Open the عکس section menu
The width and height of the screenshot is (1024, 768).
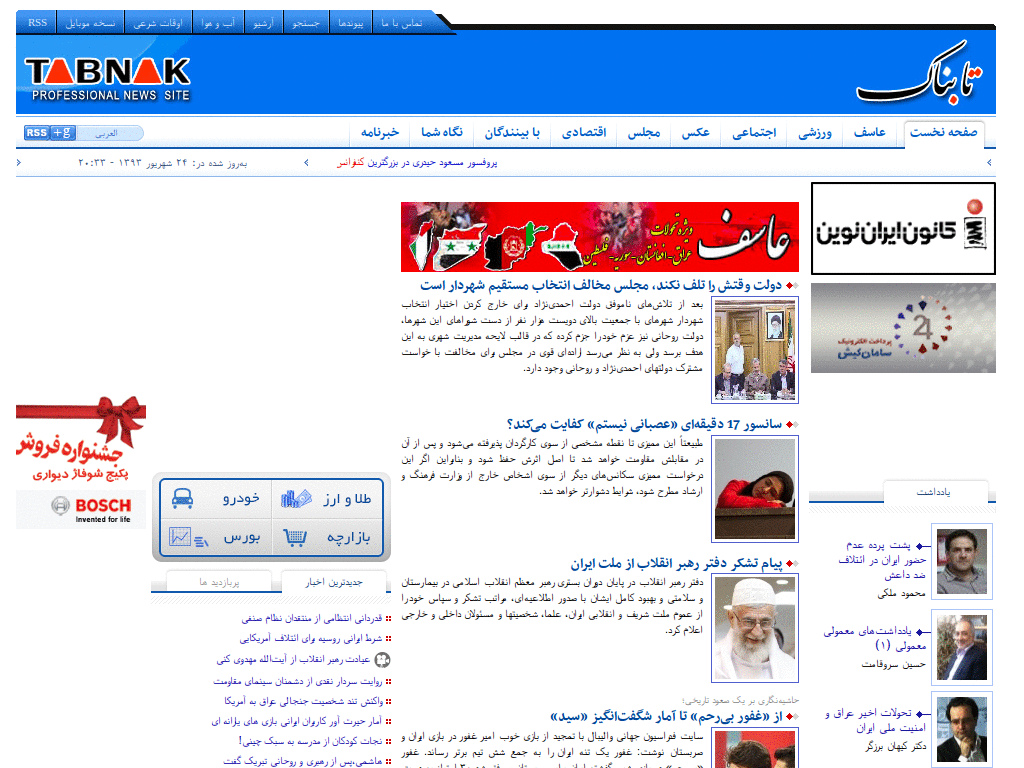pos(696,131)
